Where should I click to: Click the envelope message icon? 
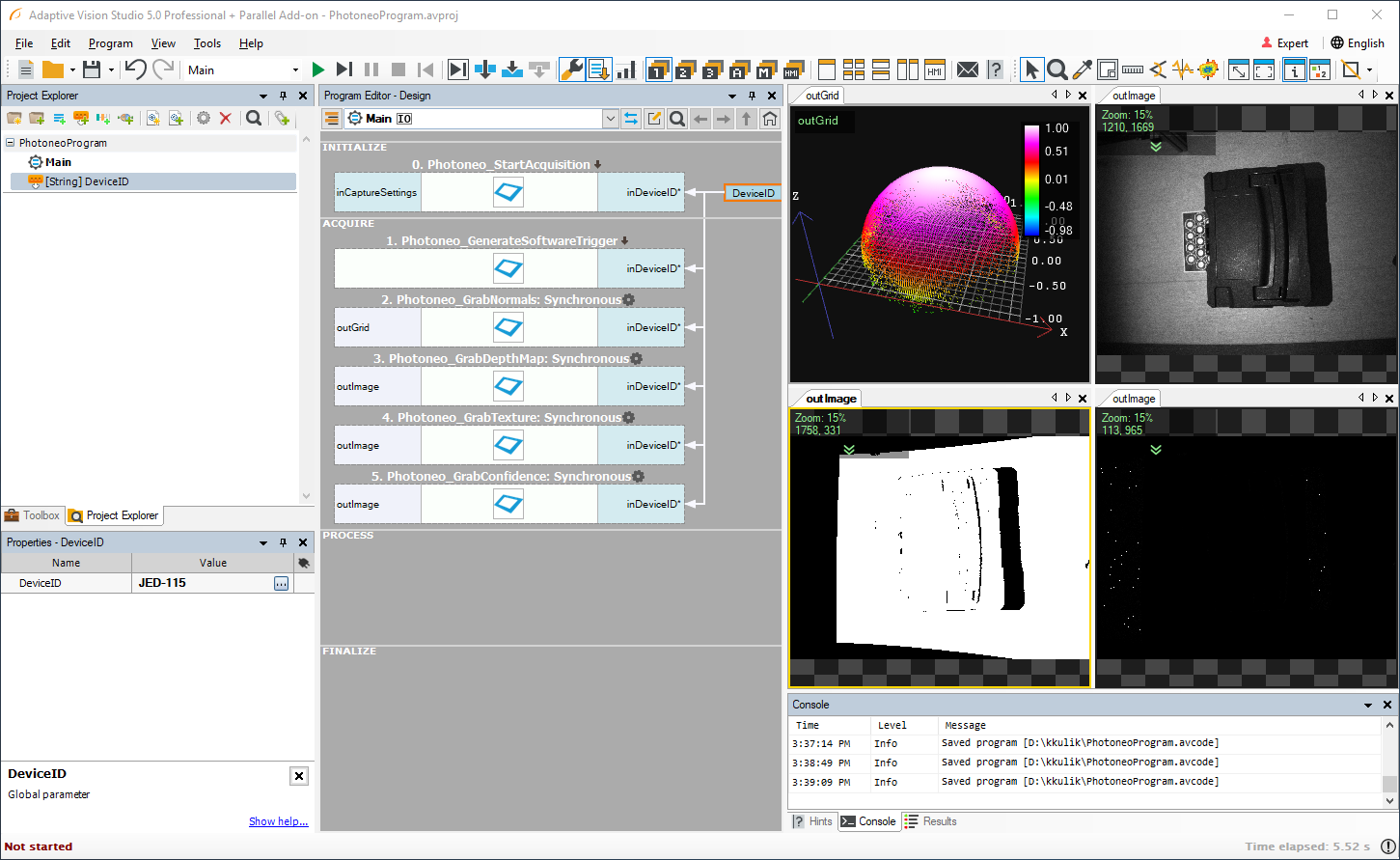(x=967, y=69)
